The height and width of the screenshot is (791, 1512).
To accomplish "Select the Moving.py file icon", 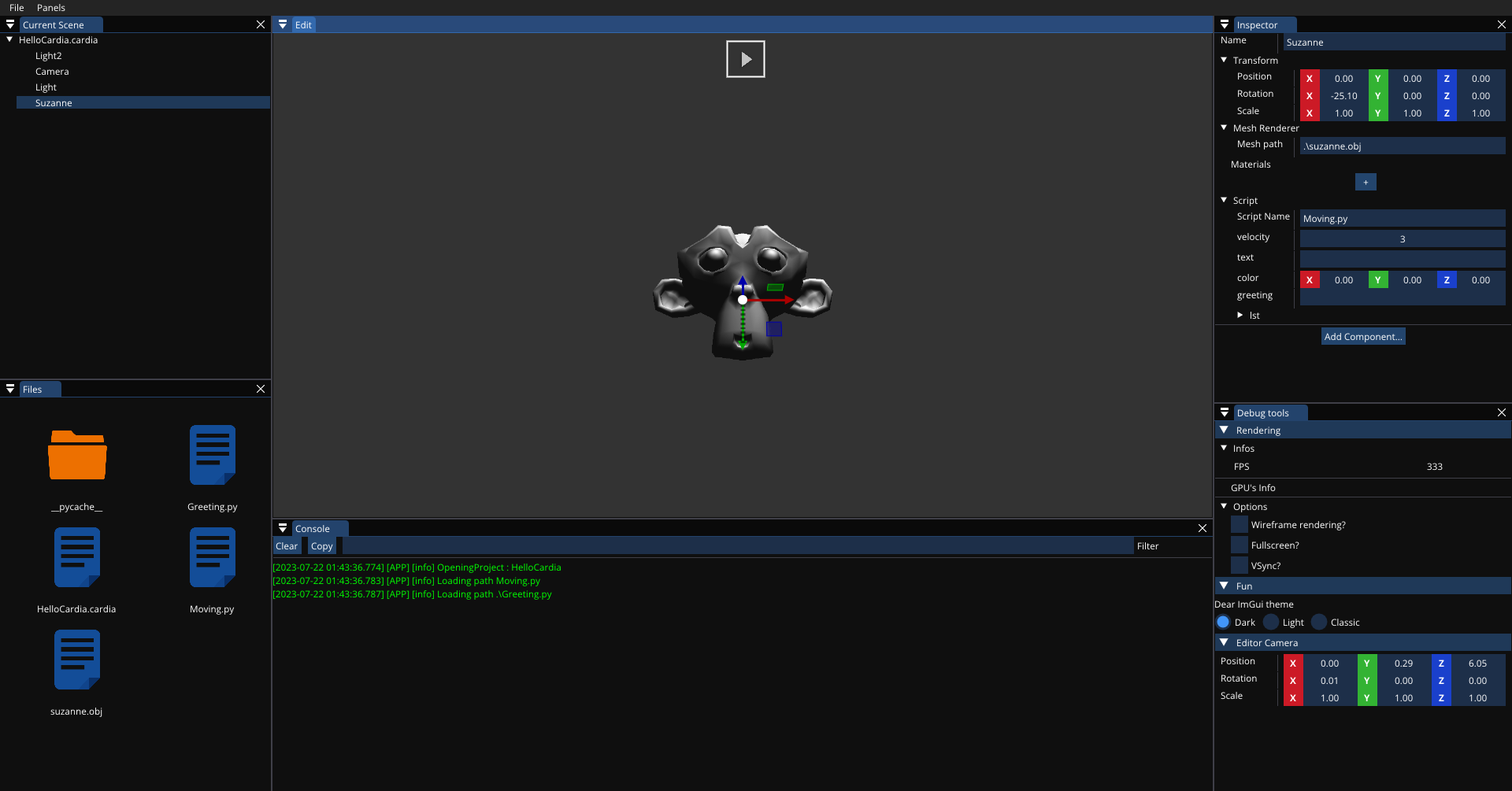I will [212, 558].
